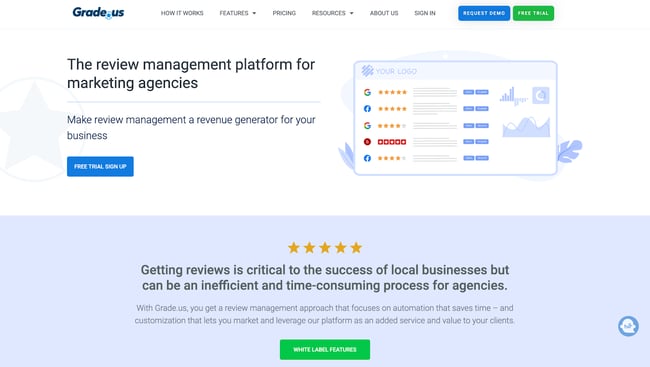Go to Pricing page
This screenshot has height=367, width=650.
point(284,13)
